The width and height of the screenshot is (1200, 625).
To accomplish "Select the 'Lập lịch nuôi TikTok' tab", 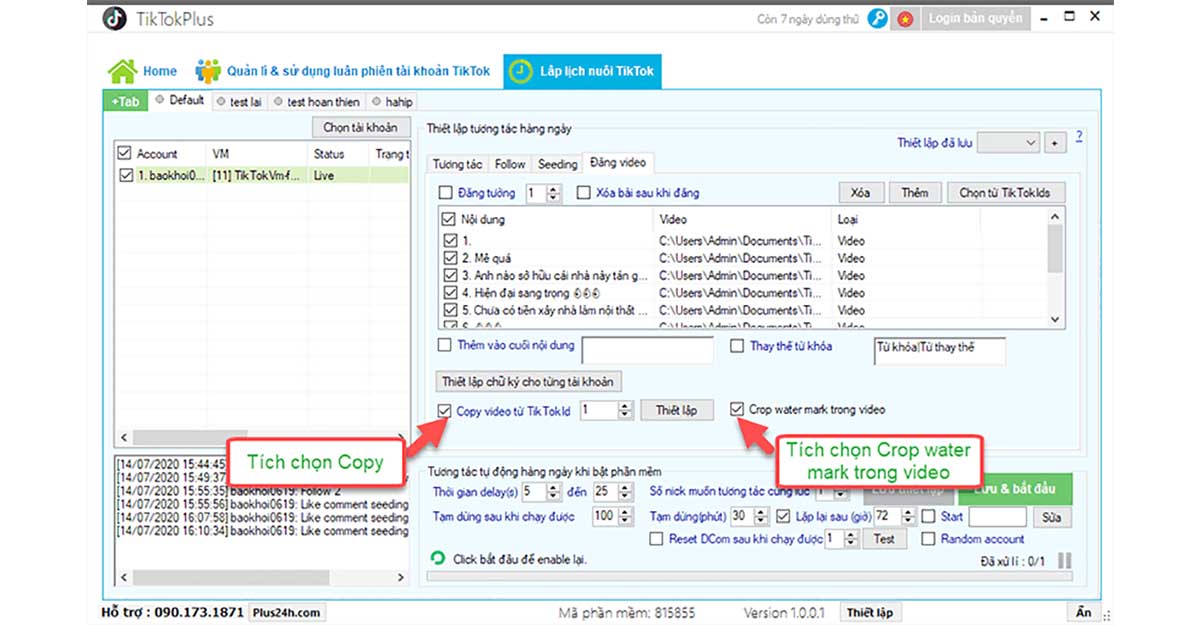I will [x=582, y=71].
